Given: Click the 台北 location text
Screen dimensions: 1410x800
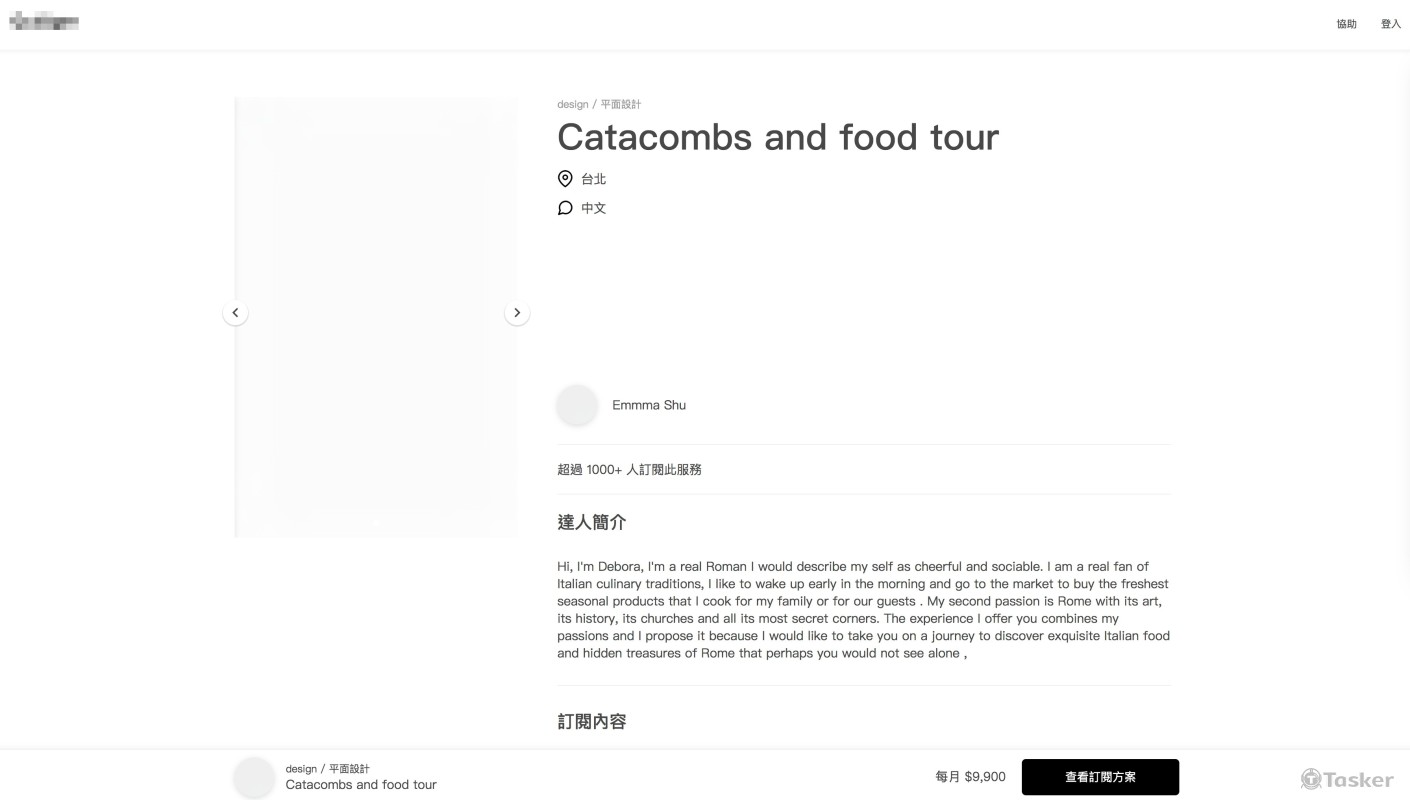Looking at the screenshot, I should click(x=594, y=179).
